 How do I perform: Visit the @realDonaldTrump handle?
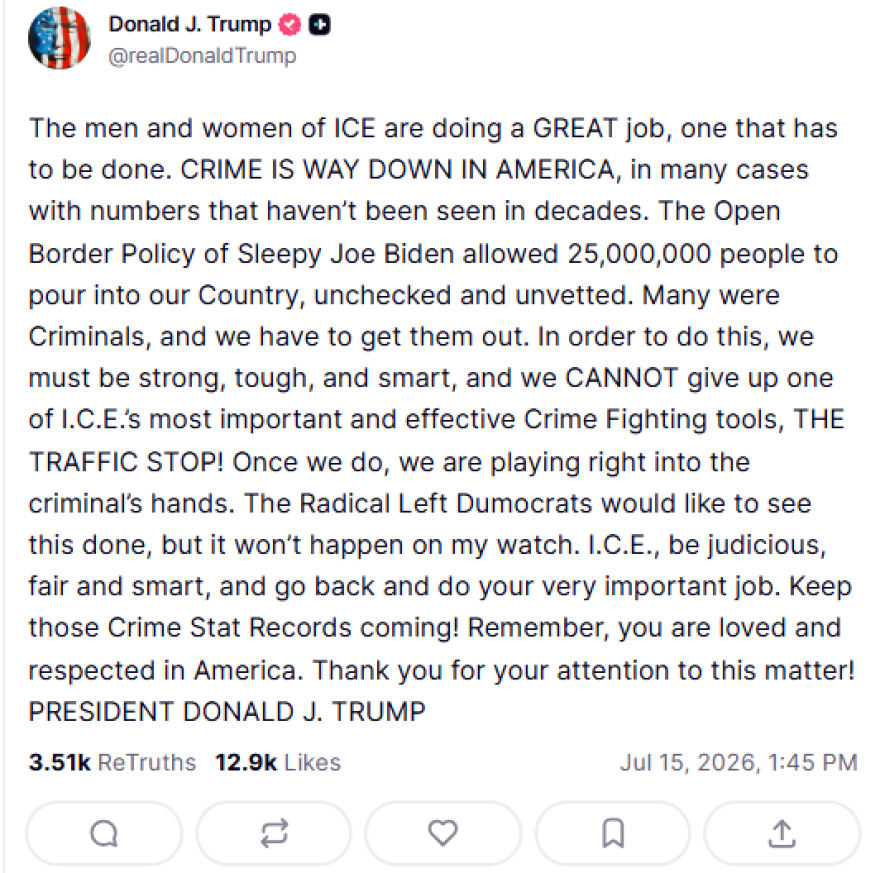coord(202,56)
